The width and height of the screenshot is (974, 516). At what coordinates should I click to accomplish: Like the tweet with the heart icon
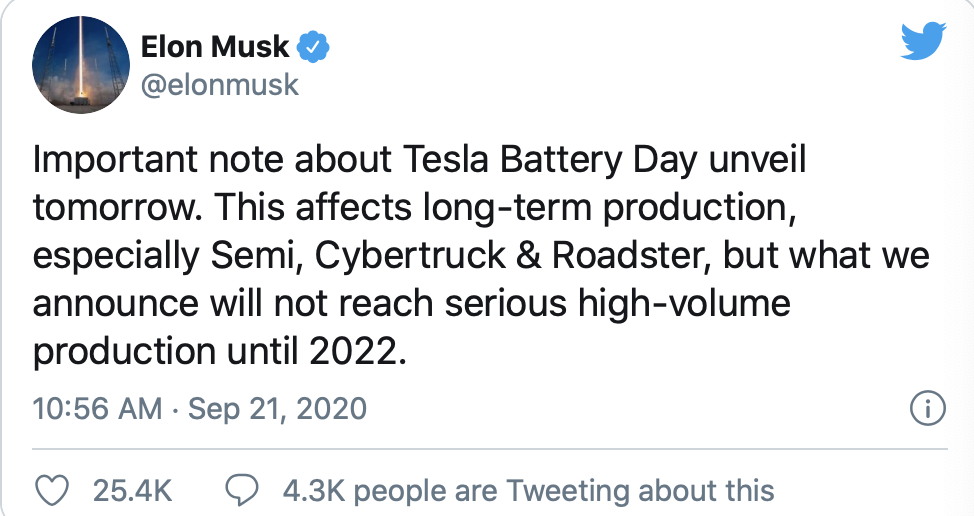click(x=51, y=491)
